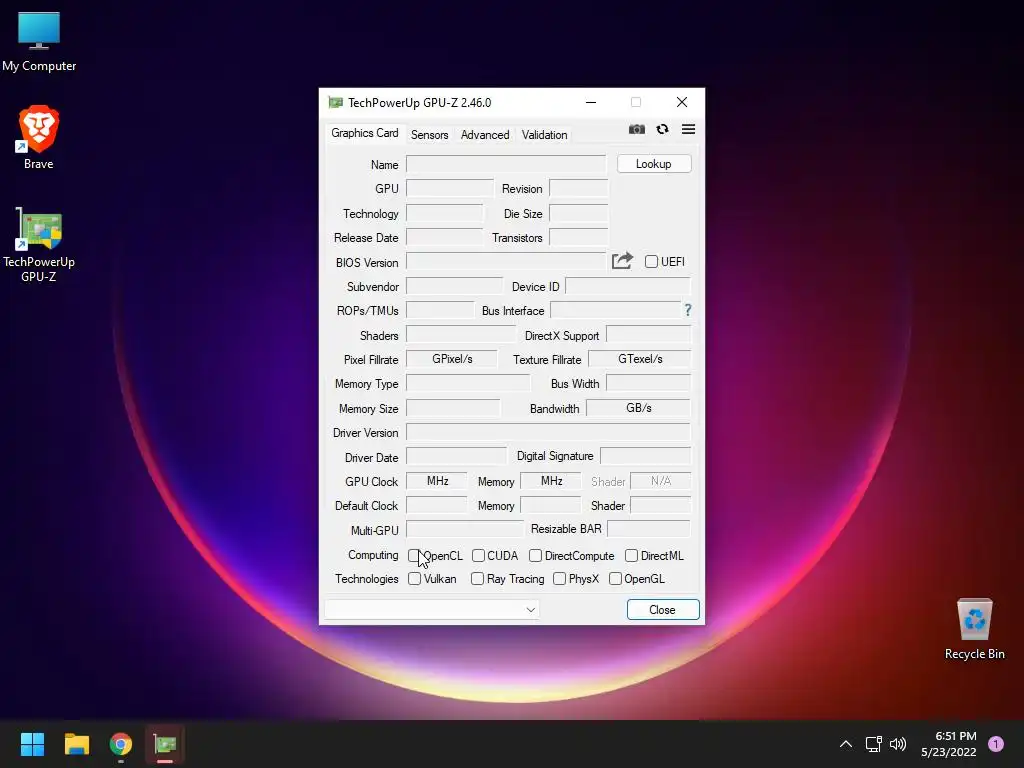Expand the GPU selection dropdown at the bottom
This screenshot has height=768, width=1024.
531,610
